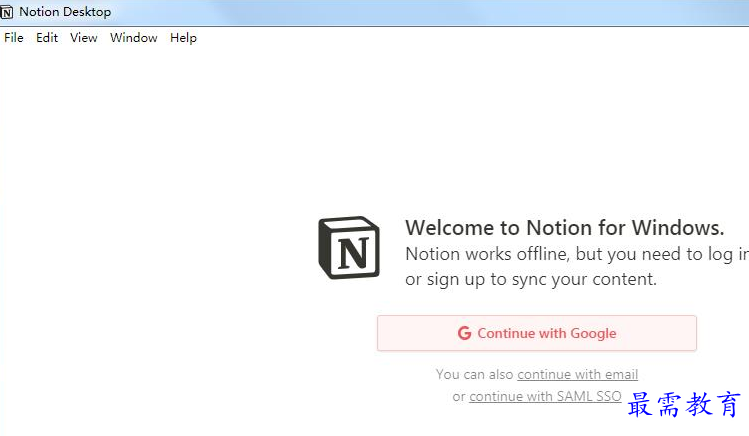749x436 pixels.
Task: Open the View menu
Action: click(x=84, y=38)
